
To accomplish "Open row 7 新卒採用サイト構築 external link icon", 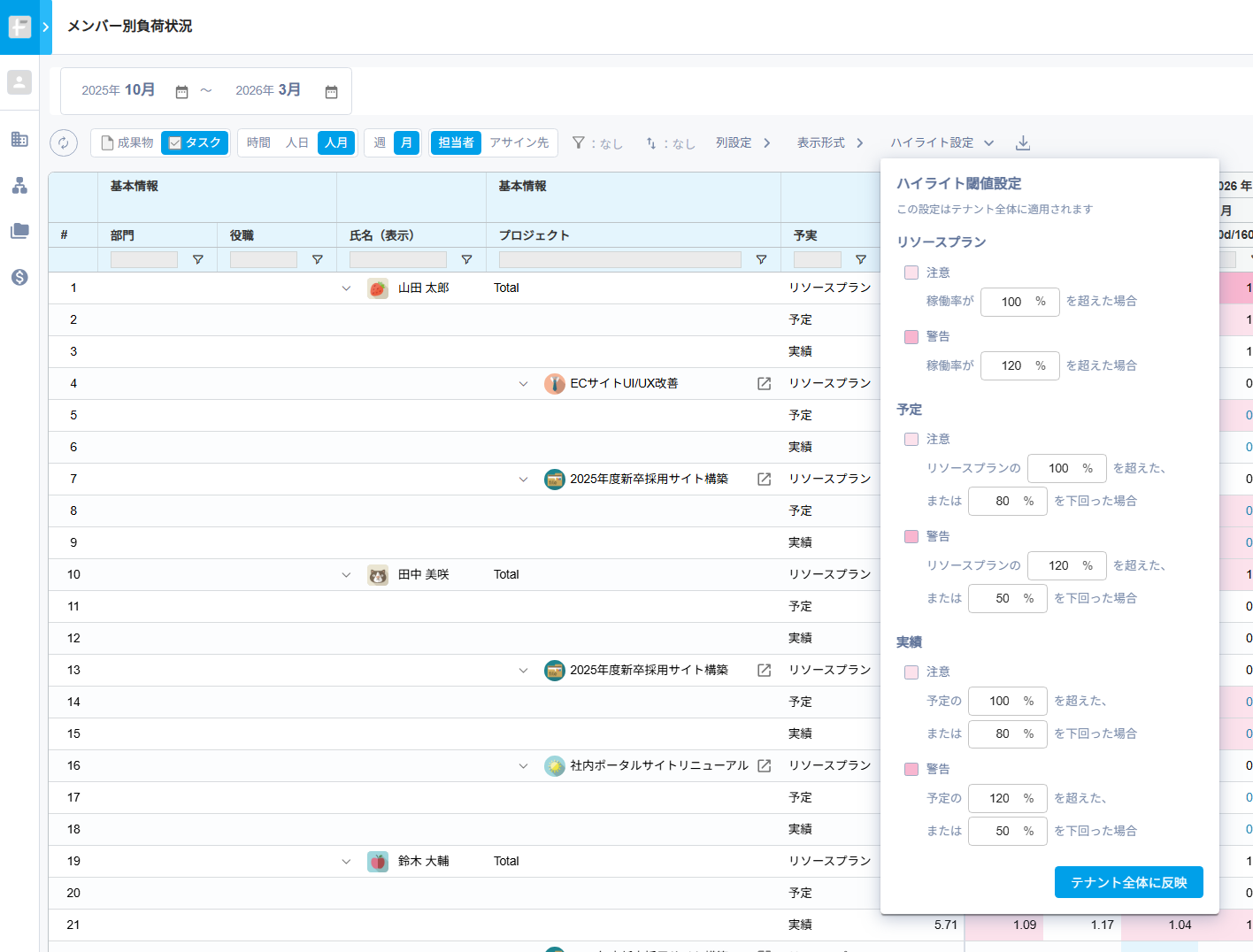I will [765, 480].
